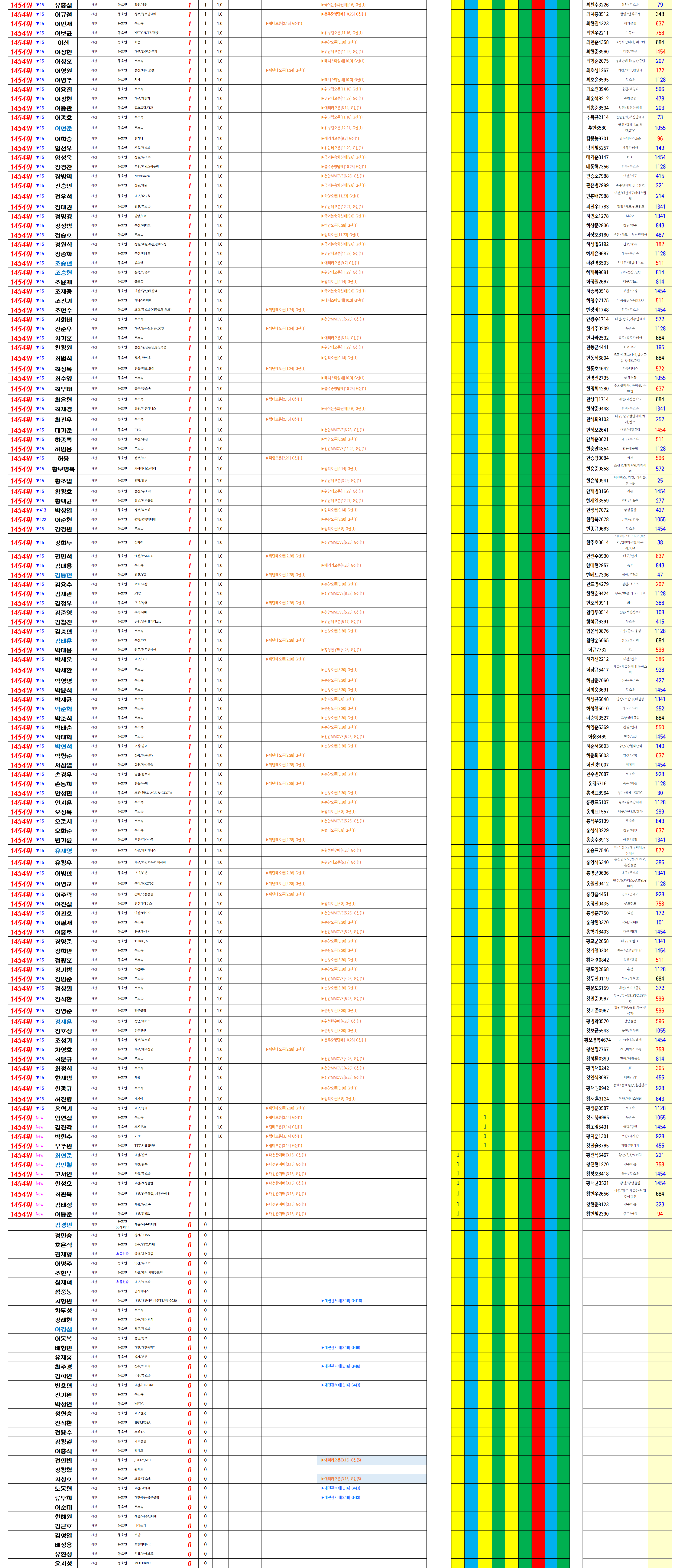Click rank value 79 beside 최천수3226
This screenshot has width=678, height=1568.
coord(660,5)
